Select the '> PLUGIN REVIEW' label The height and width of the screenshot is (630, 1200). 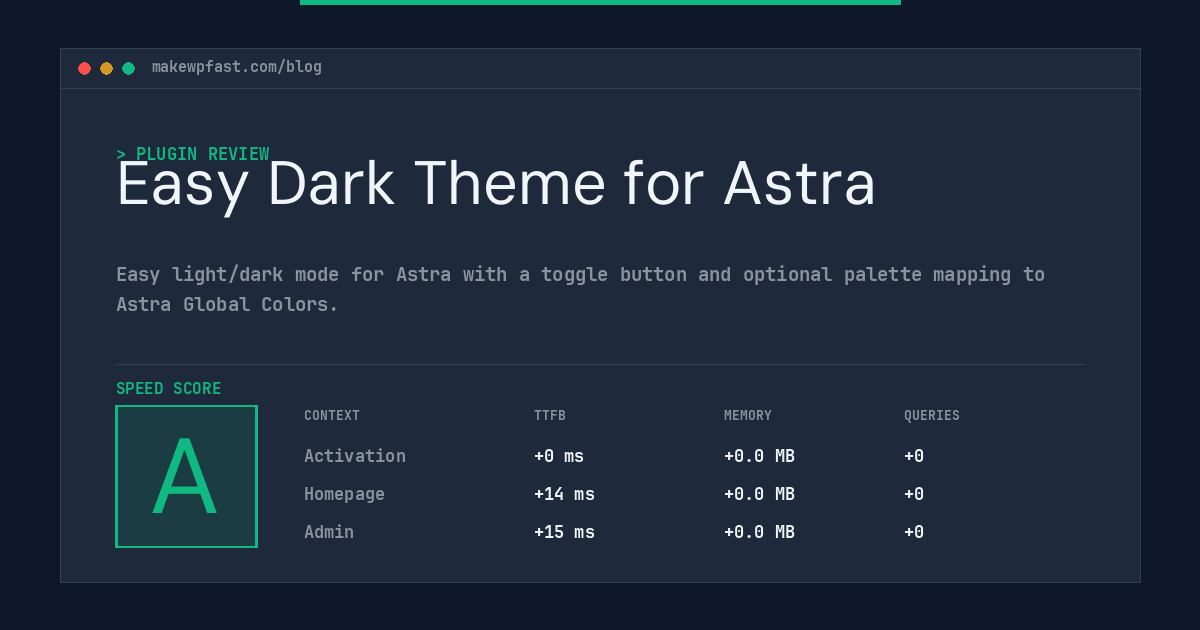(x=193, y=154)
